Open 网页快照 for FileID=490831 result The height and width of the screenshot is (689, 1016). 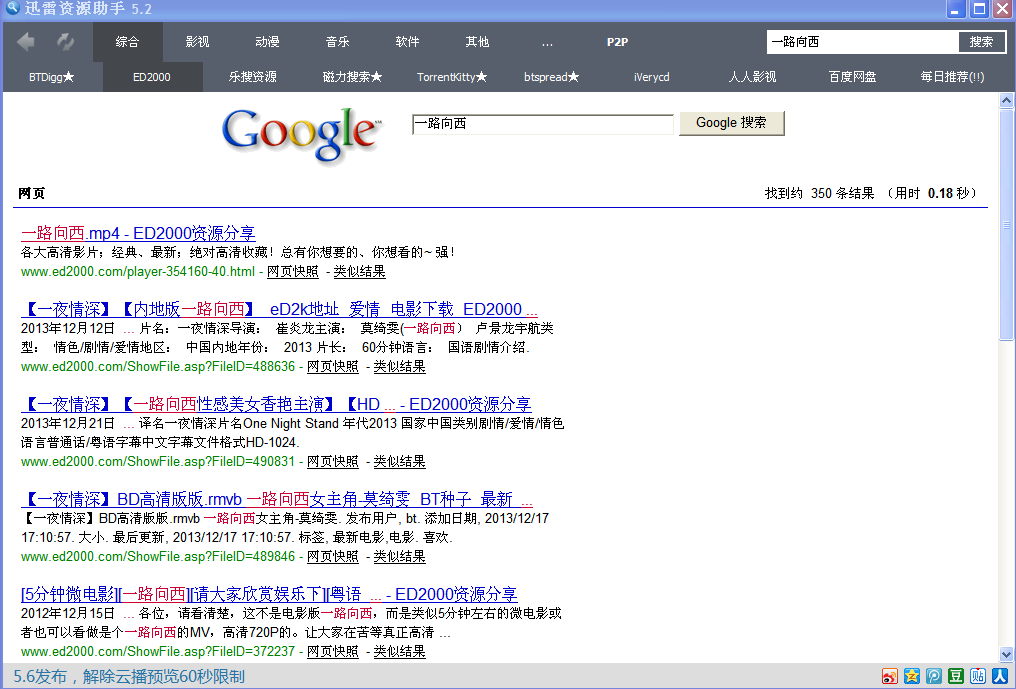point(332,461)
